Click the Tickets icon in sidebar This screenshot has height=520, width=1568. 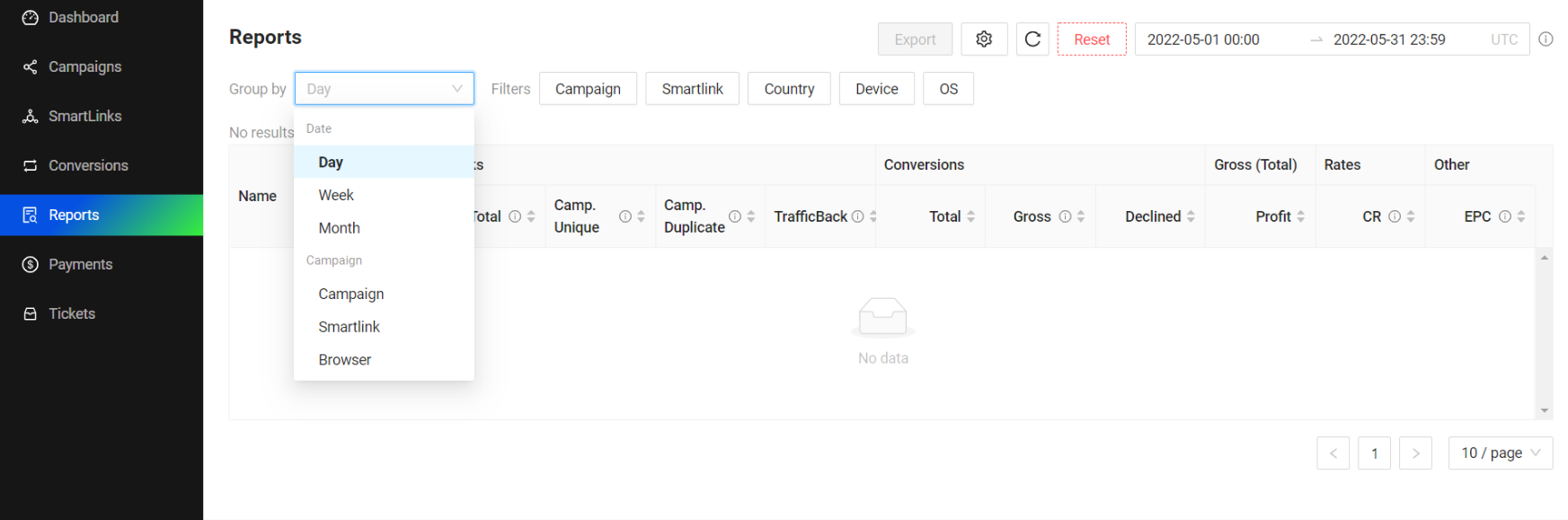[31, 313]
